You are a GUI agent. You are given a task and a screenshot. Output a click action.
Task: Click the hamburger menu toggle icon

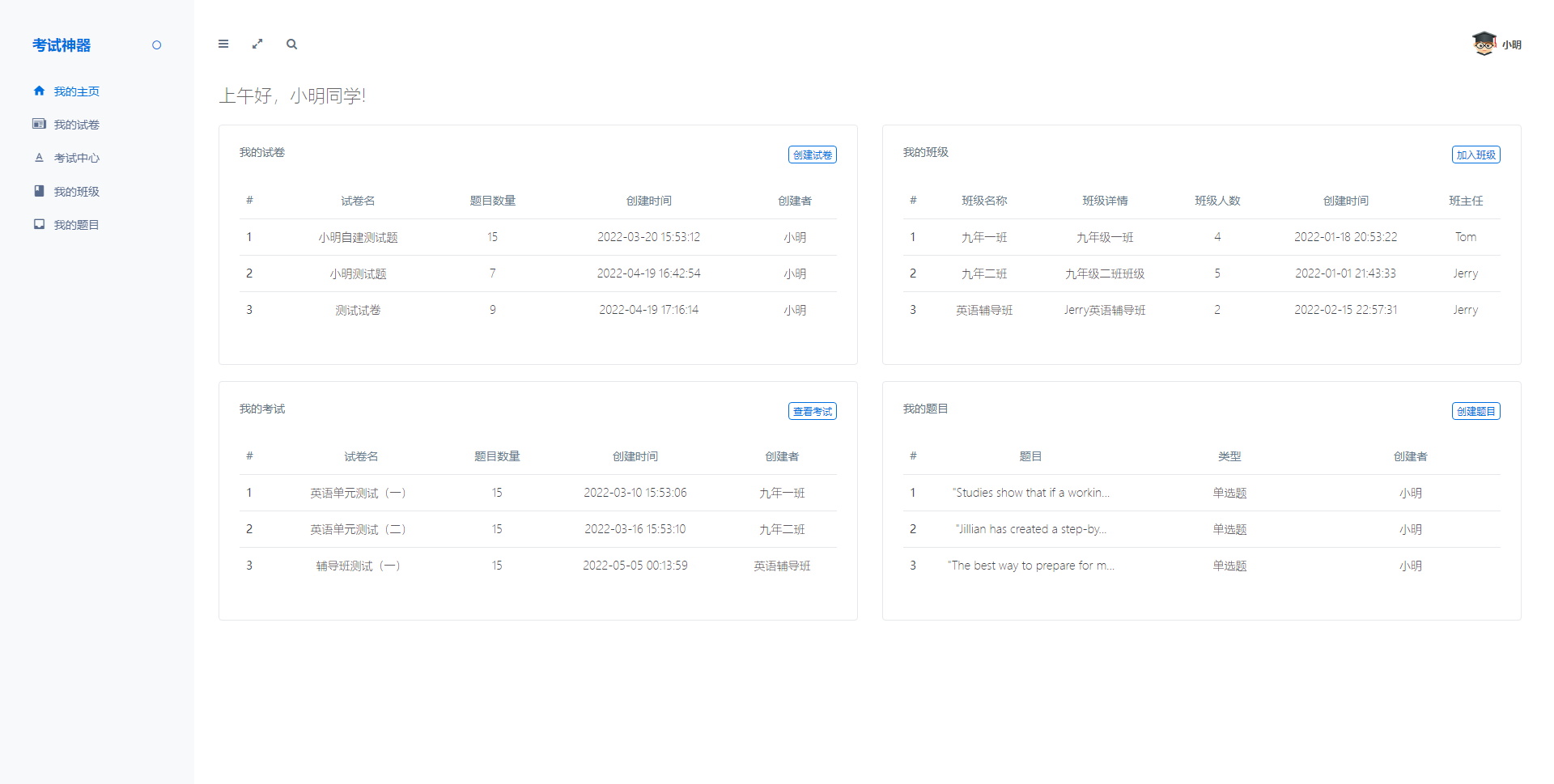click(x=223, y=44)
